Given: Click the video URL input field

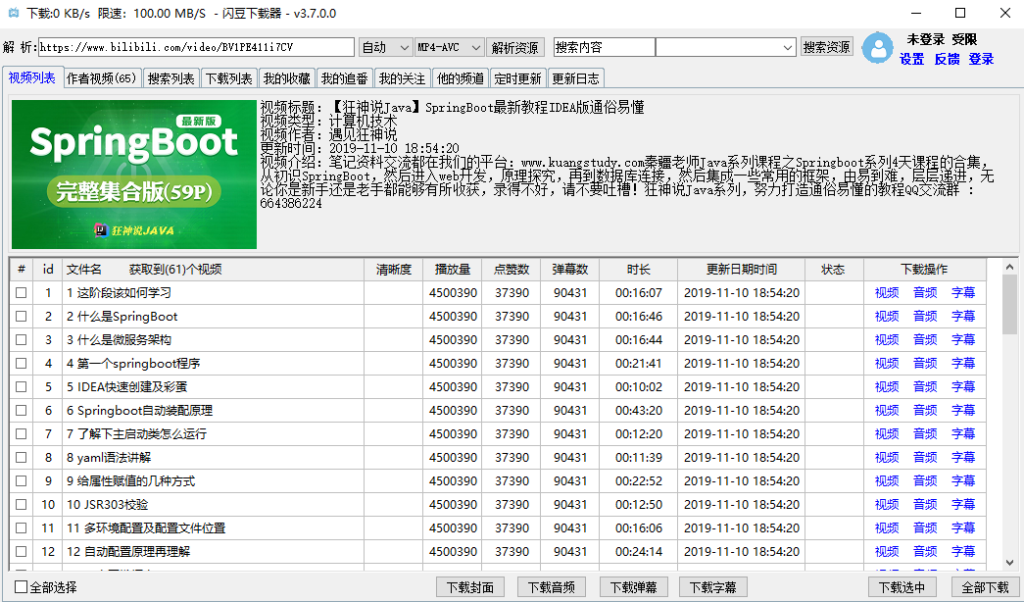Looking at the screenshot, I should (x=195, y=46).
